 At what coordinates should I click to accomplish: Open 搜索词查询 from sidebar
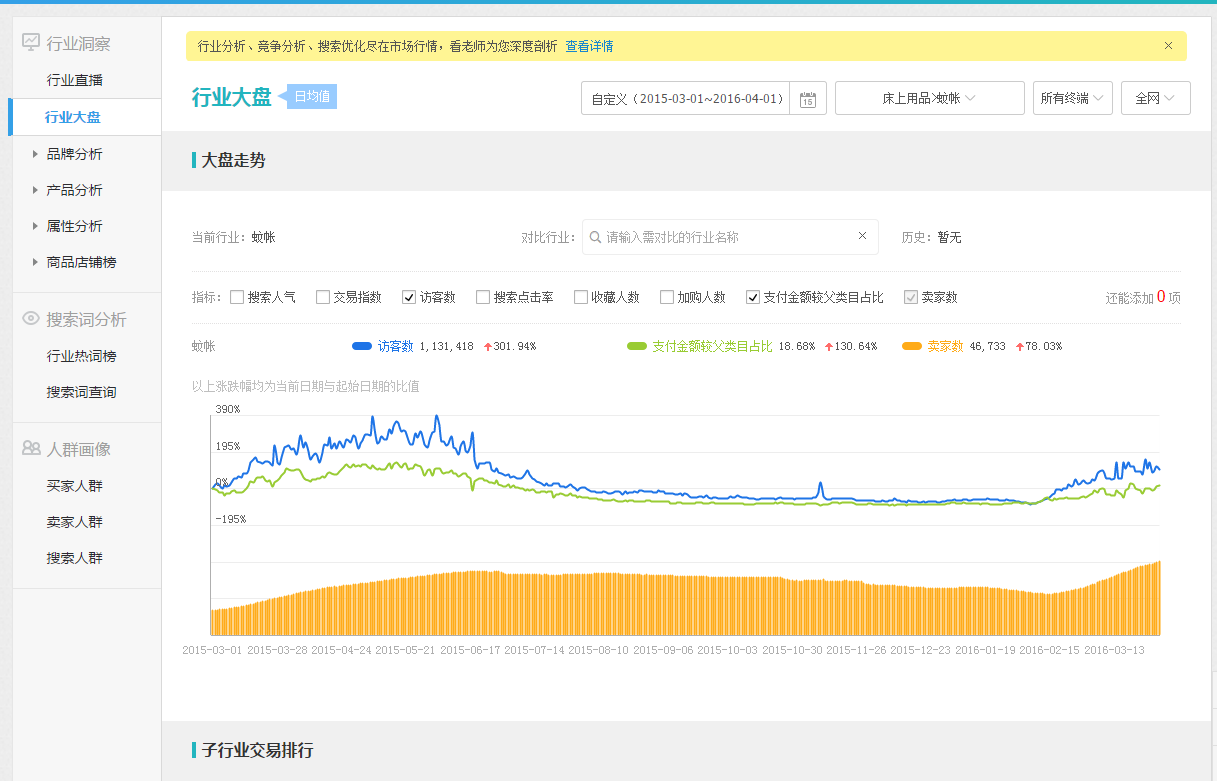click(81, 392)
